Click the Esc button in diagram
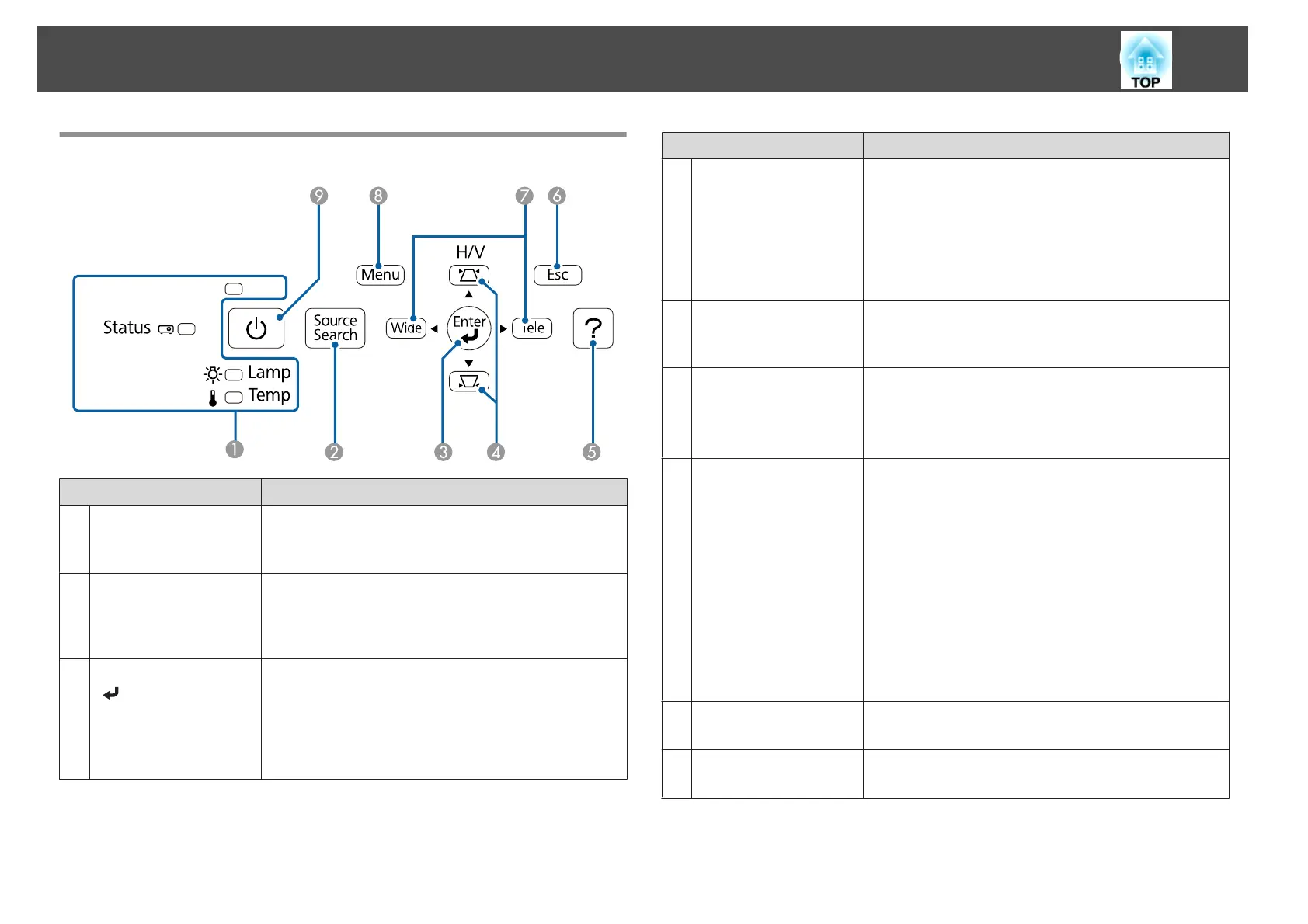The height and width of the screenshot is (924, 1308). tap(558, 275)
